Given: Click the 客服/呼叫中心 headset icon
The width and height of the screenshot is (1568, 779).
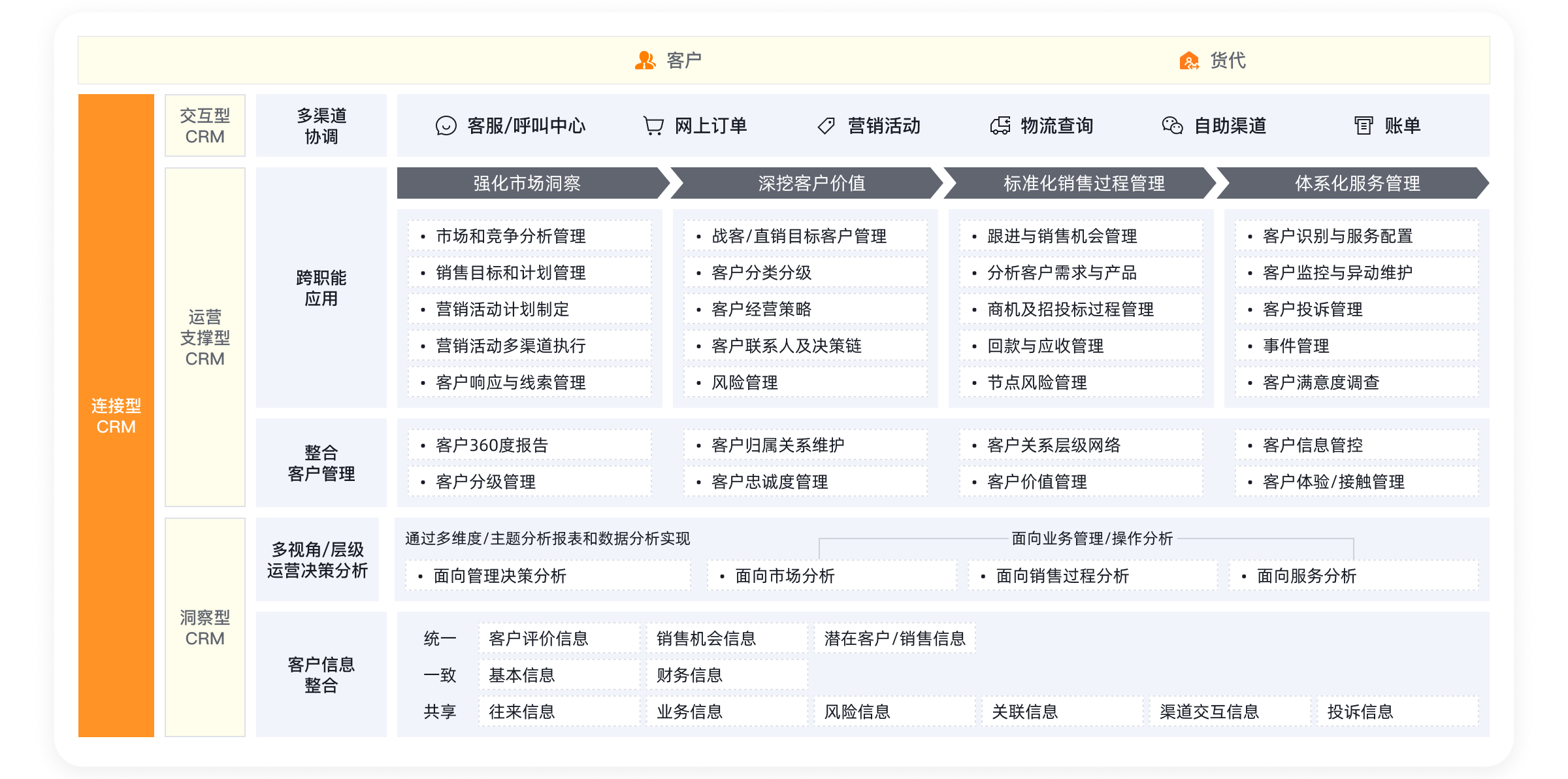Looking at the screenshot, I should 447,126.
